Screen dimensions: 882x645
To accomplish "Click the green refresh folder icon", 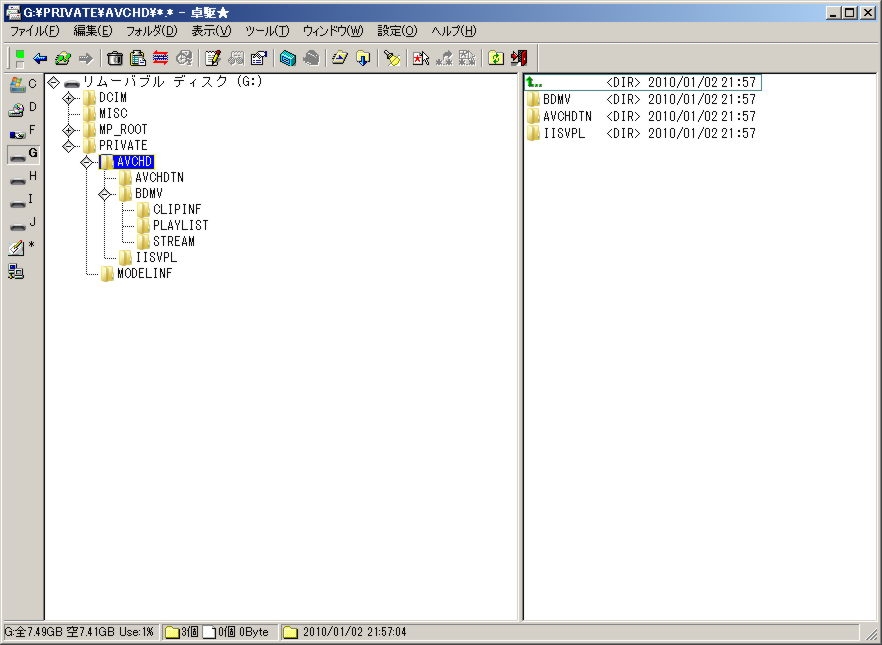I will (495, 58).
